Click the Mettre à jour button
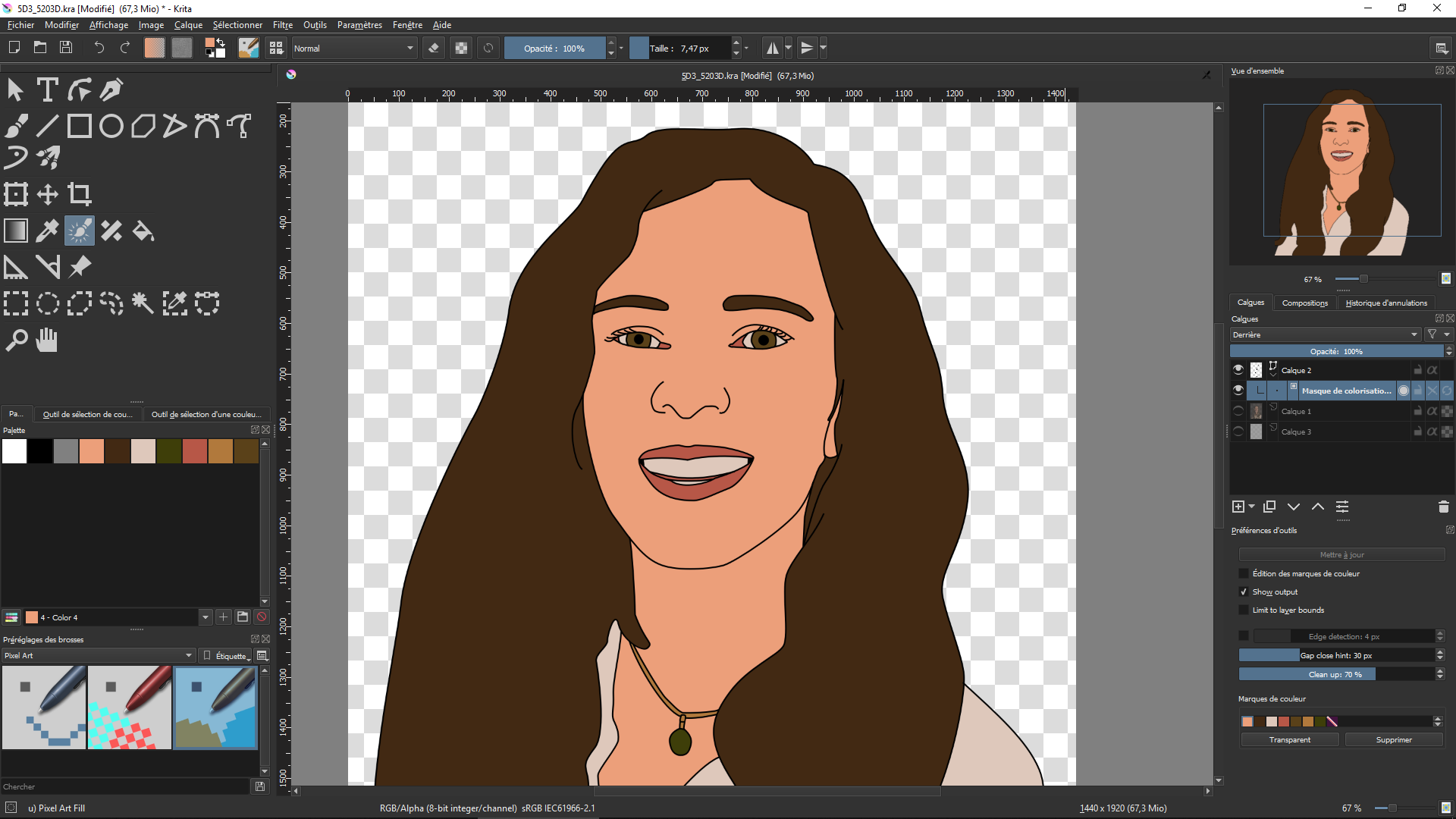The height and width of the screenshot is (819, 1456). coord(1341,555)
